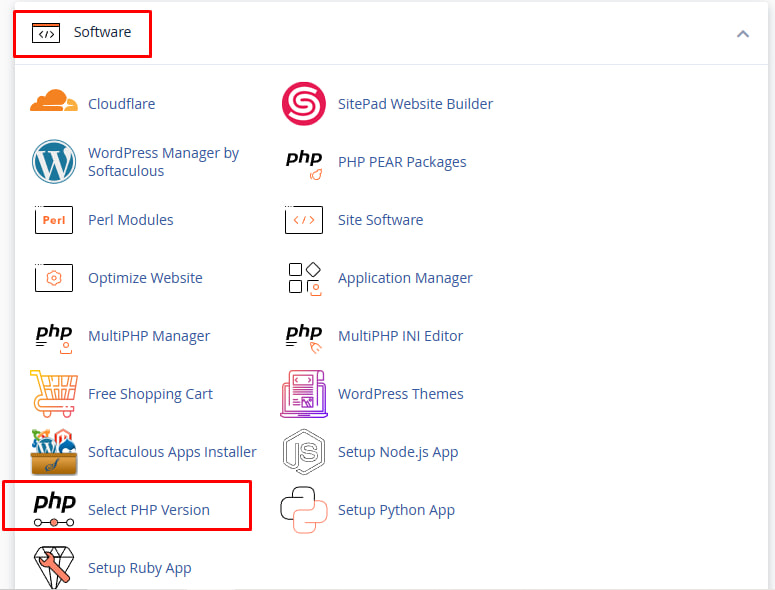Screen dimensions: 775x590
Task: Click the Softaculous Apps Installer box icon
Action: (x=54, y=452)
